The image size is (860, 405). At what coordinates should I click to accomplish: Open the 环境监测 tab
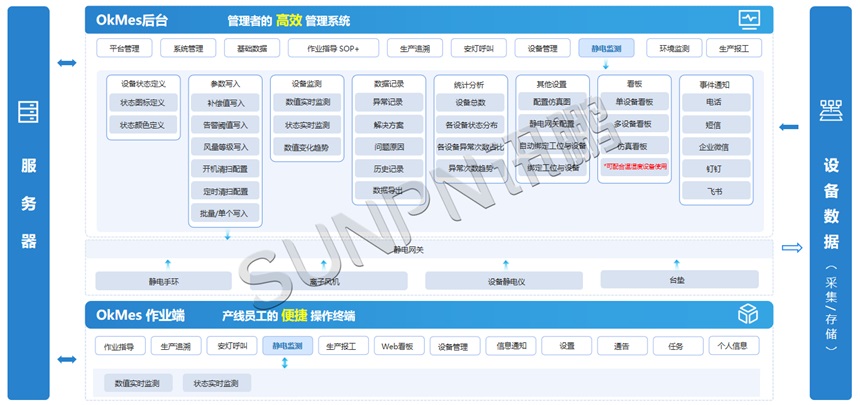pos(675,48)
